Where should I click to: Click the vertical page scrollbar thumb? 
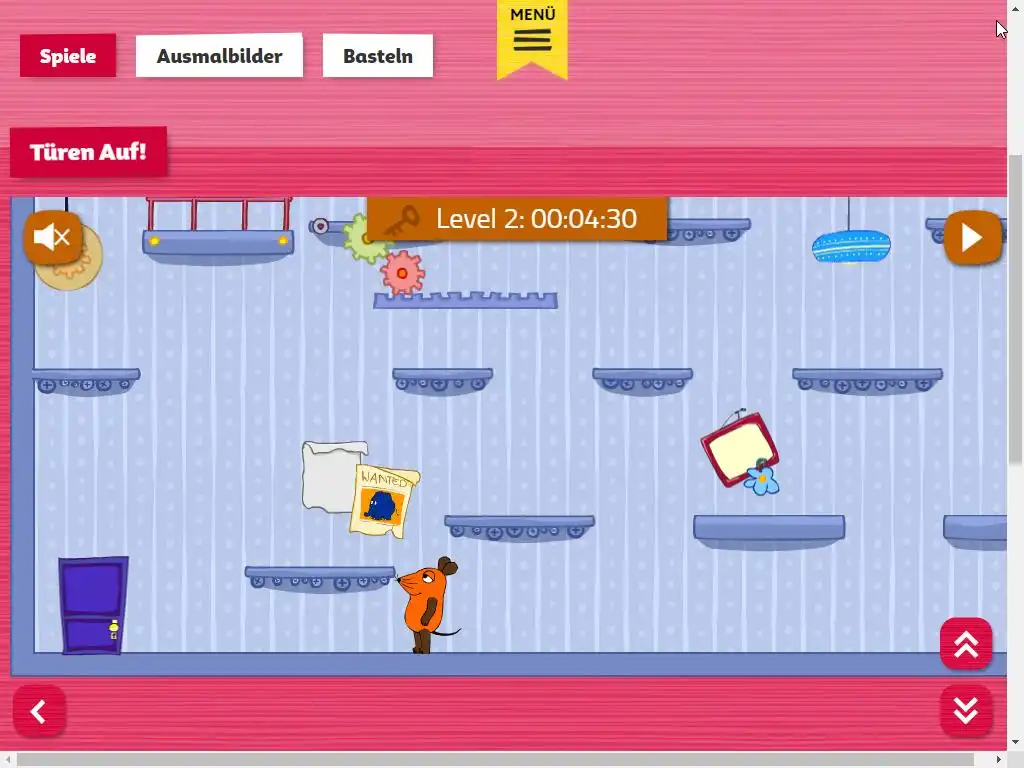pos(1015,310)
